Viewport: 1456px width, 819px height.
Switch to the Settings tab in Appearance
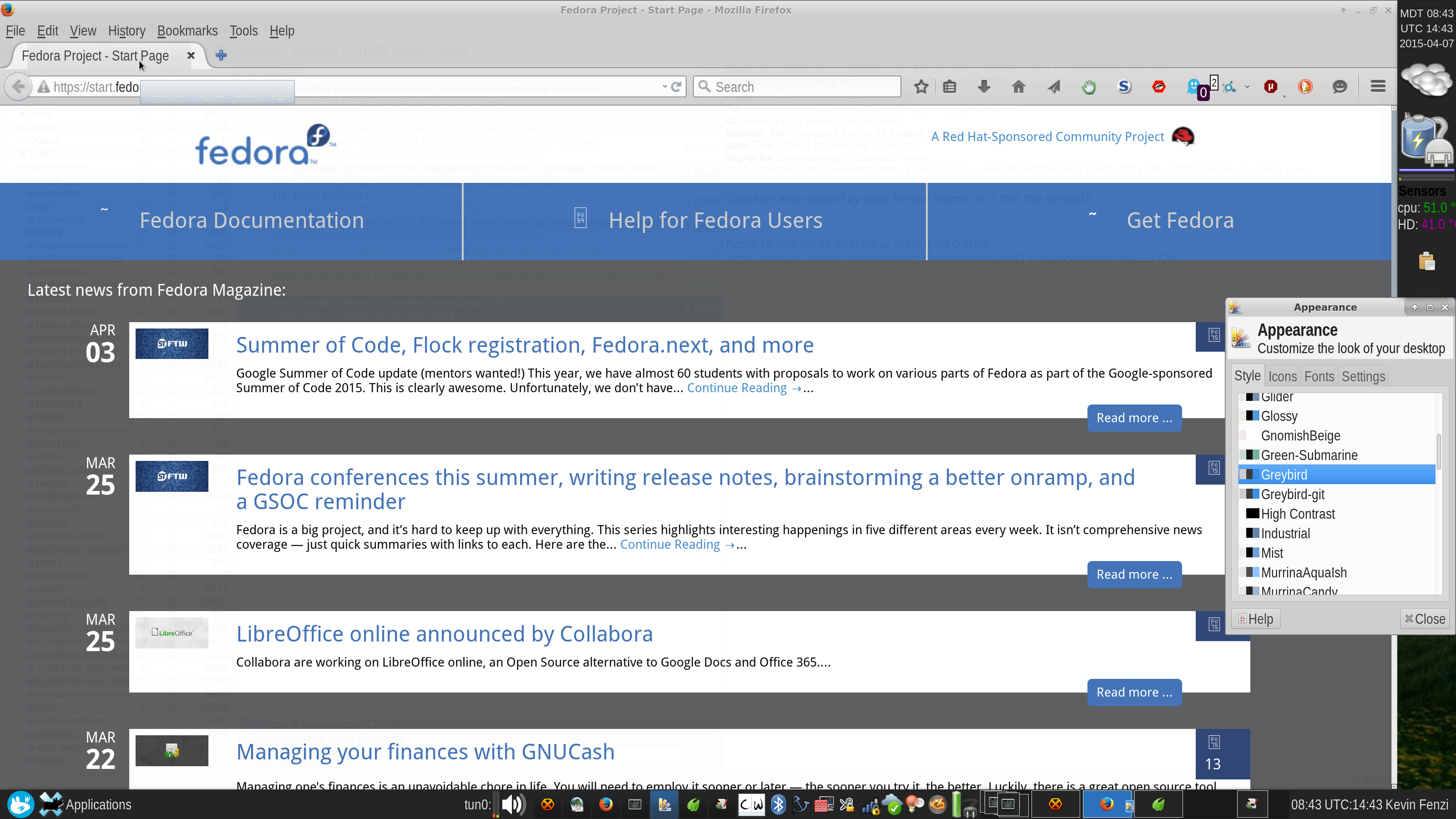(x=1363, y=376)
